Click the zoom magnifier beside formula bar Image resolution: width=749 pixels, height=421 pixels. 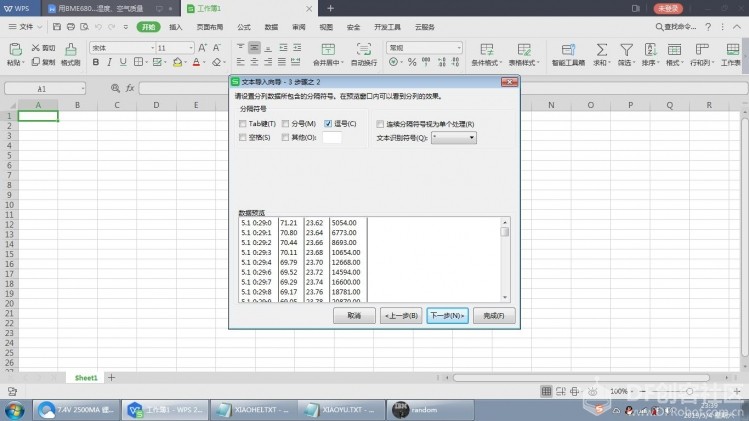115,88
